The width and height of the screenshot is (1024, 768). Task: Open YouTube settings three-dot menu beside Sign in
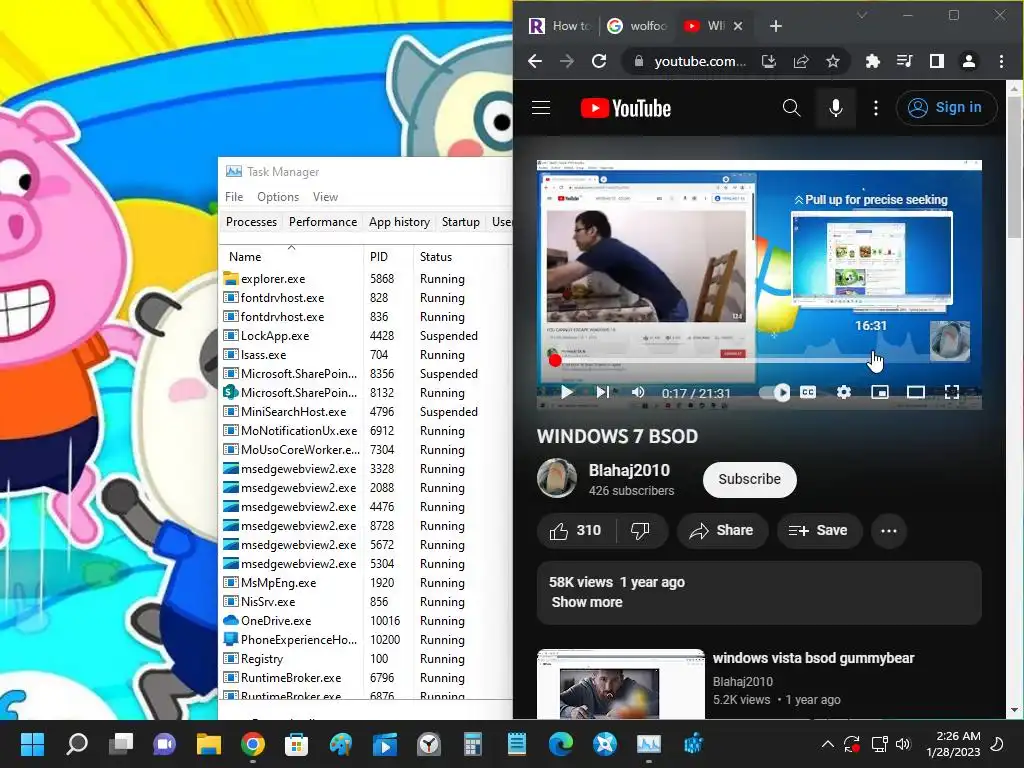[x=876, y=108]
